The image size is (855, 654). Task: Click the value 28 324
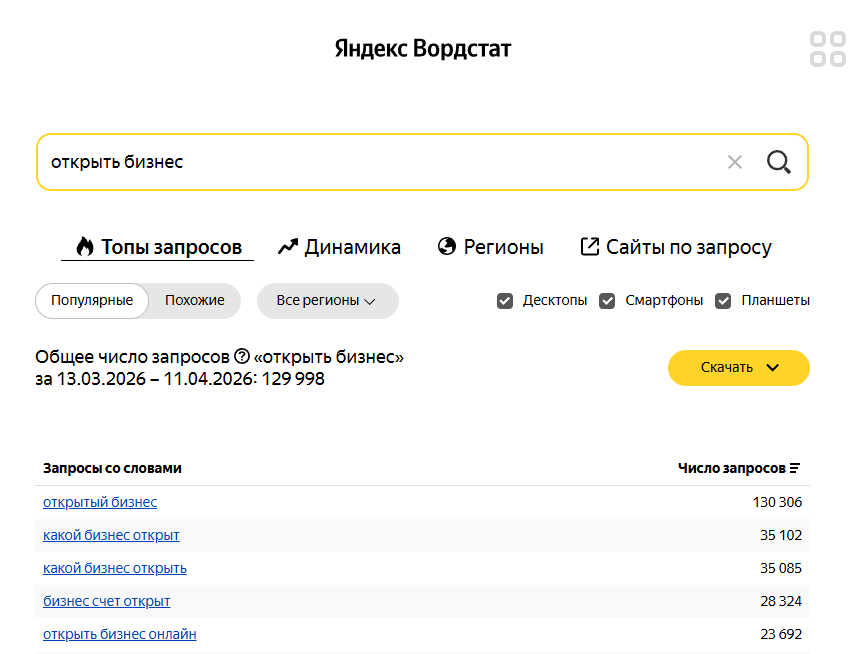pos(781,601)
